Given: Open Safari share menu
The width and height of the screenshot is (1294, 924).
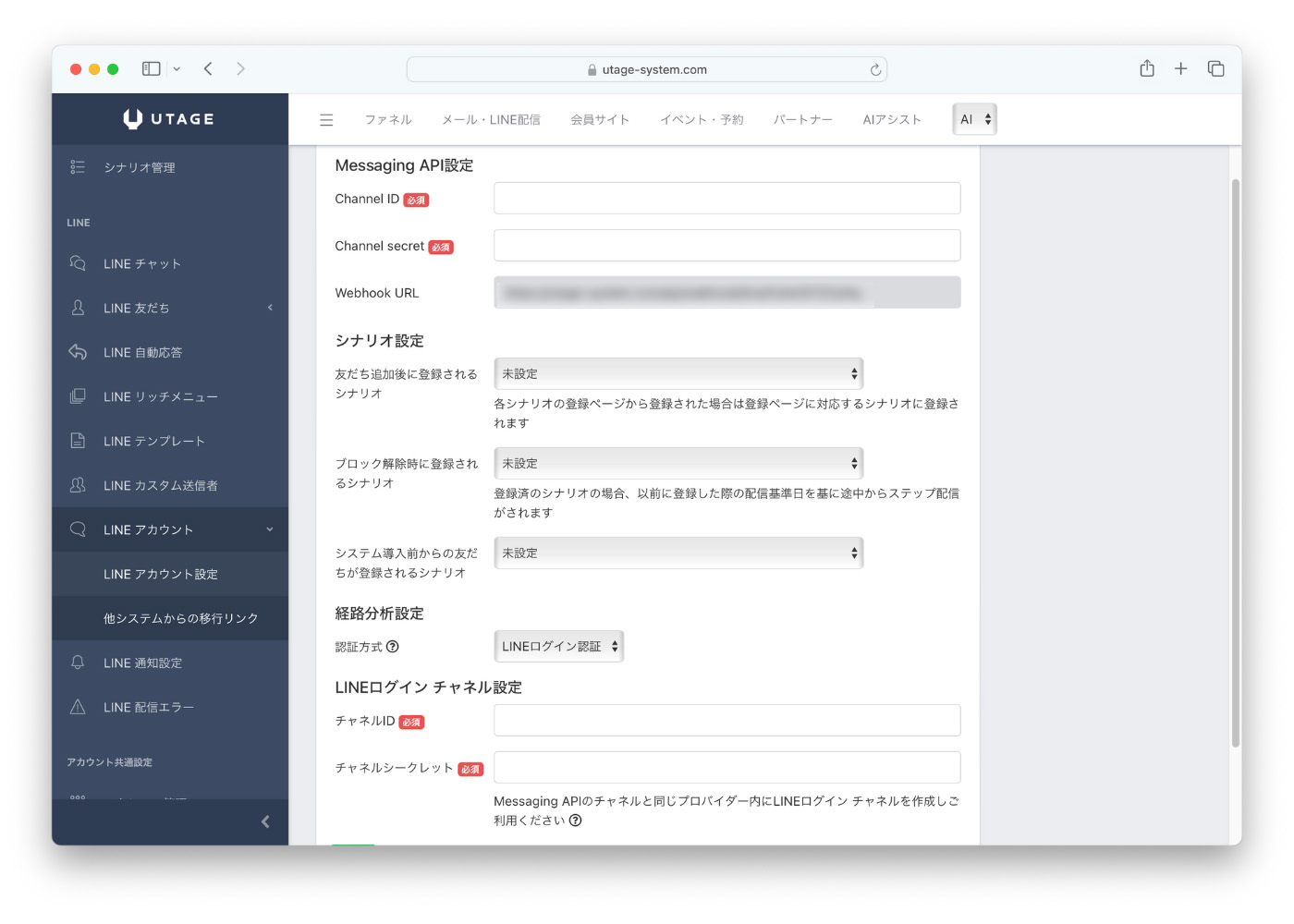Looking at the screenshot, I should coord(1147,68).
